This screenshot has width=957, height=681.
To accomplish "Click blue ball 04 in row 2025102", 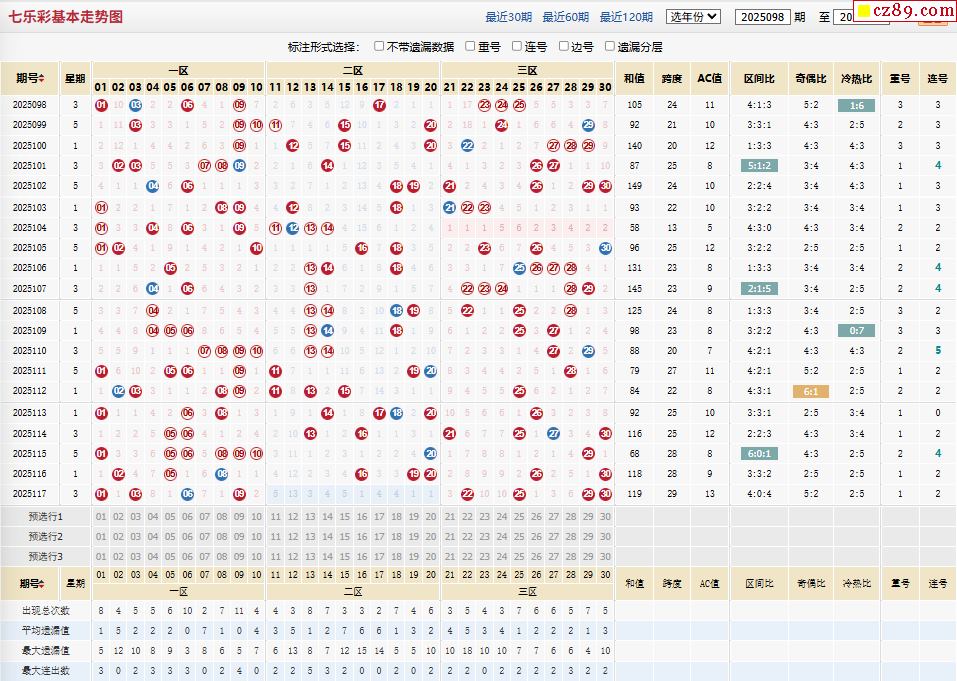I will (152, 186).
